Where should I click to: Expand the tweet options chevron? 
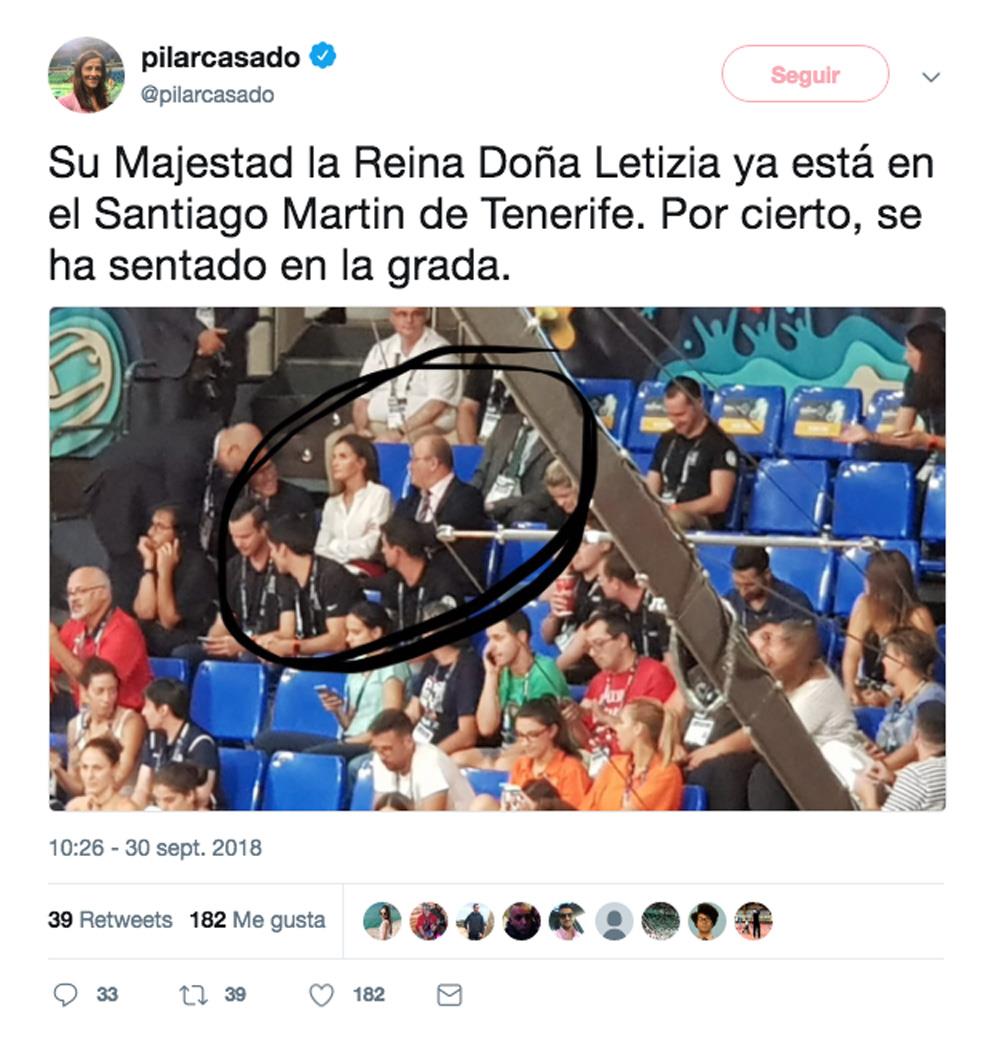tap(931, 77)
